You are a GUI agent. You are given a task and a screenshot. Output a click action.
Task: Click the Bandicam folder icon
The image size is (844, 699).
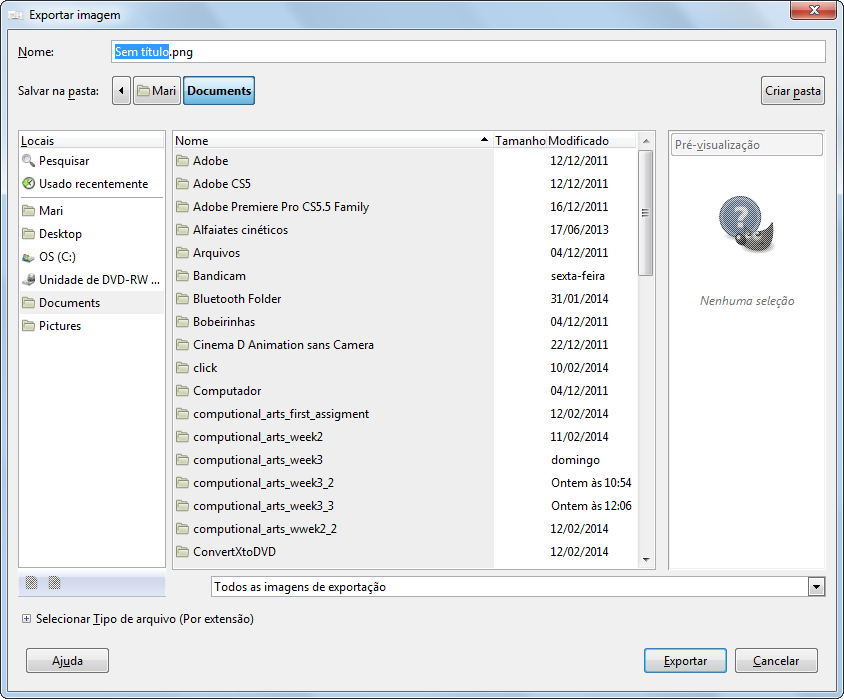click(182, 276)
